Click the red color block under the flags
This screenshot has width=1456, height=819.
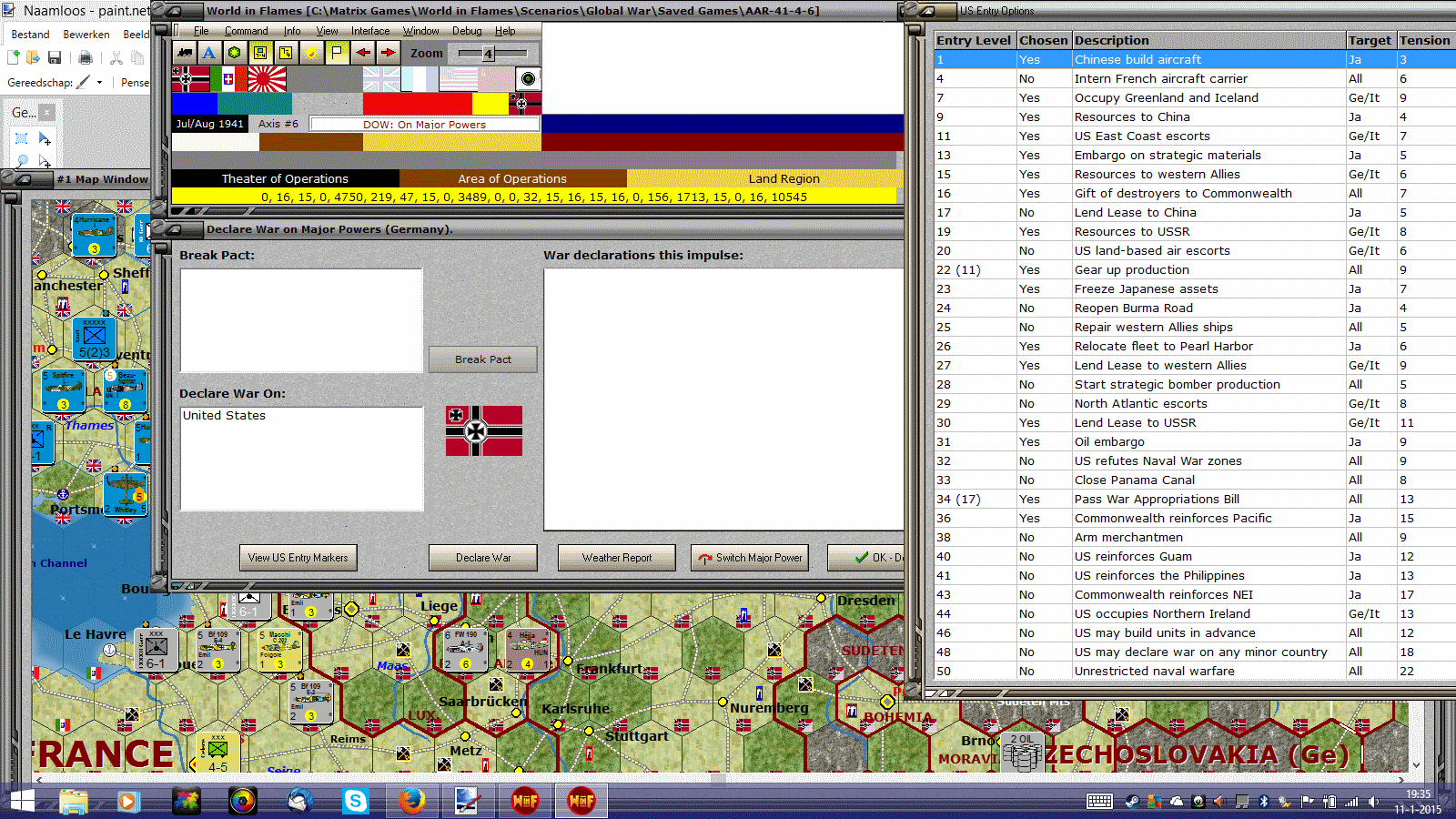point(418,103)
